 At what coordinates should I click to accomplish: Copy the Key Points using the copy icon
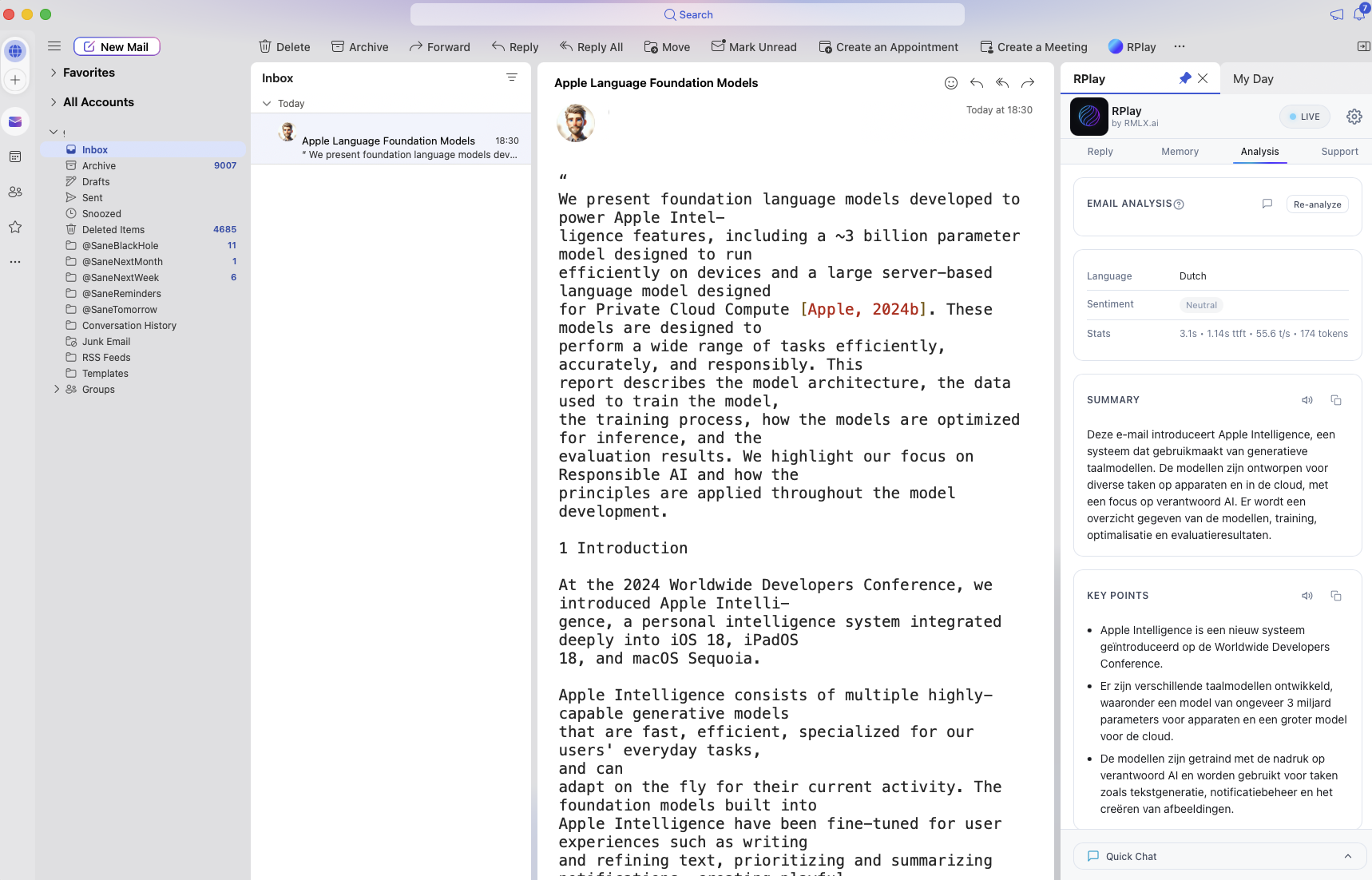(1336, 596)
